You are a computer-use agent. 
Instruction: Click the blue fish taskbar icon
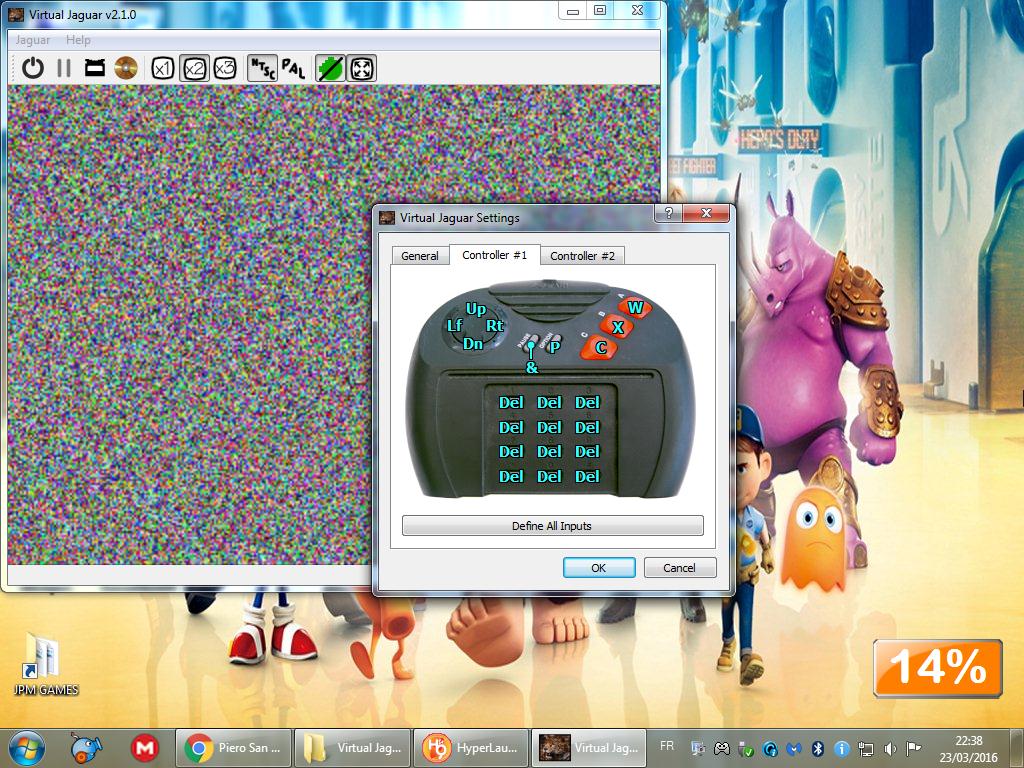tap(86, 748)
